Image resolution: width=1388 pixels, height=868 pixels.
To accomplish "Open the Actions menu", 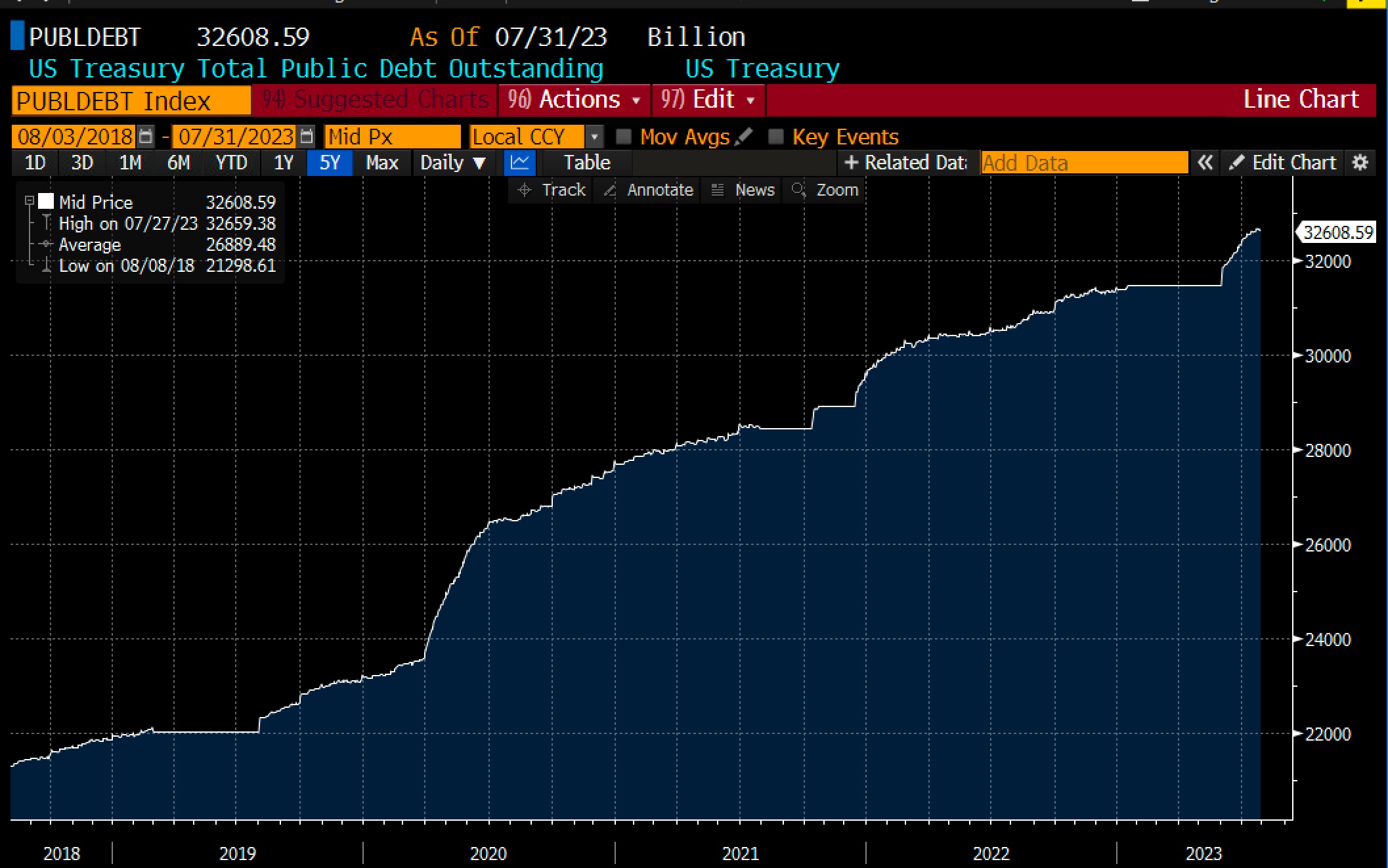I will 575,100.
